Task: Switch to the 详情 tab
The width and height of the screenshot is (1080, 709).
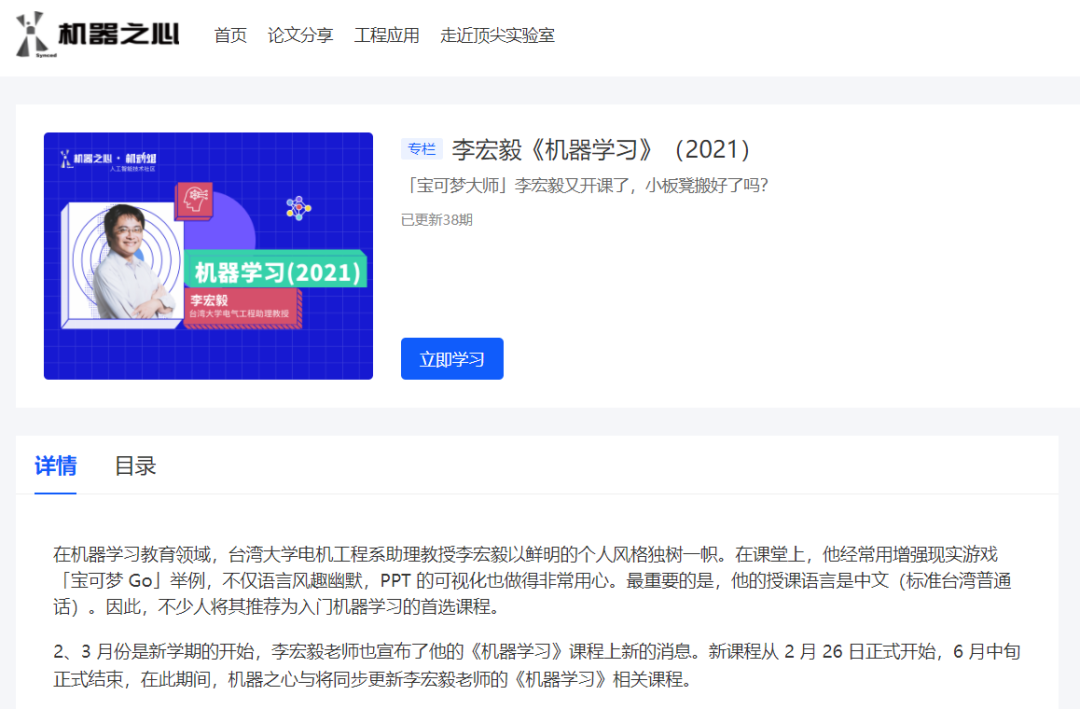Action: 55,466
